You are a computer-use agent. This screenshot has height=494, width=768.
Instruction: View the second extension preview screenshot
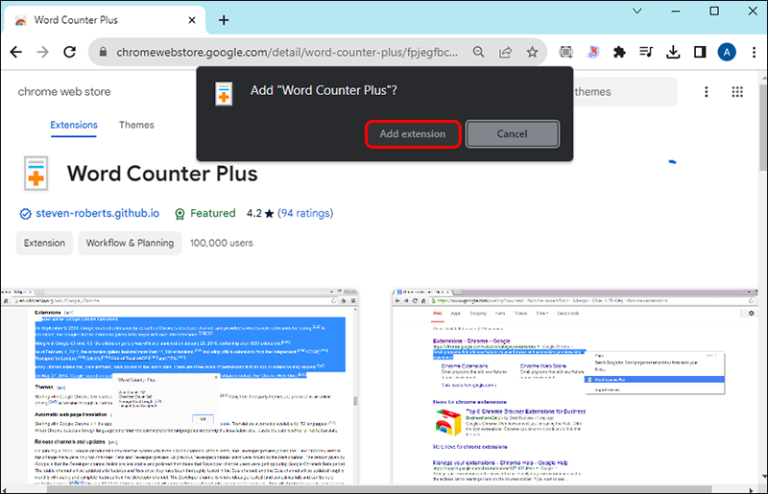point(576,387)
